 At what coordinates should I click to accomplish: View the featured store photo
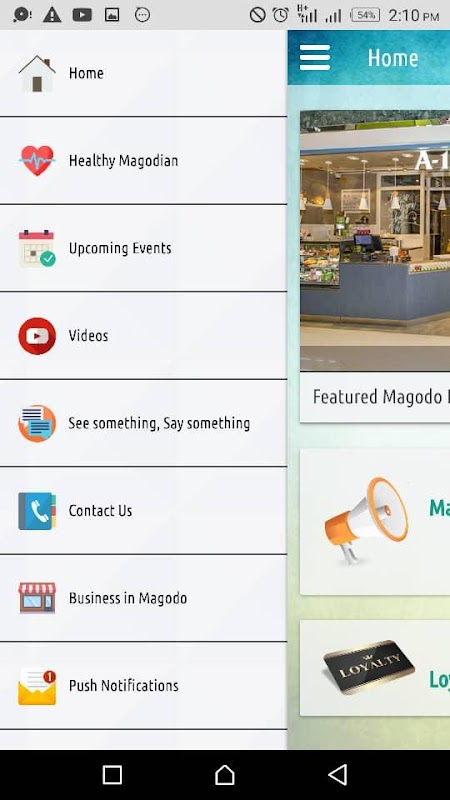(x=375, y=240)
